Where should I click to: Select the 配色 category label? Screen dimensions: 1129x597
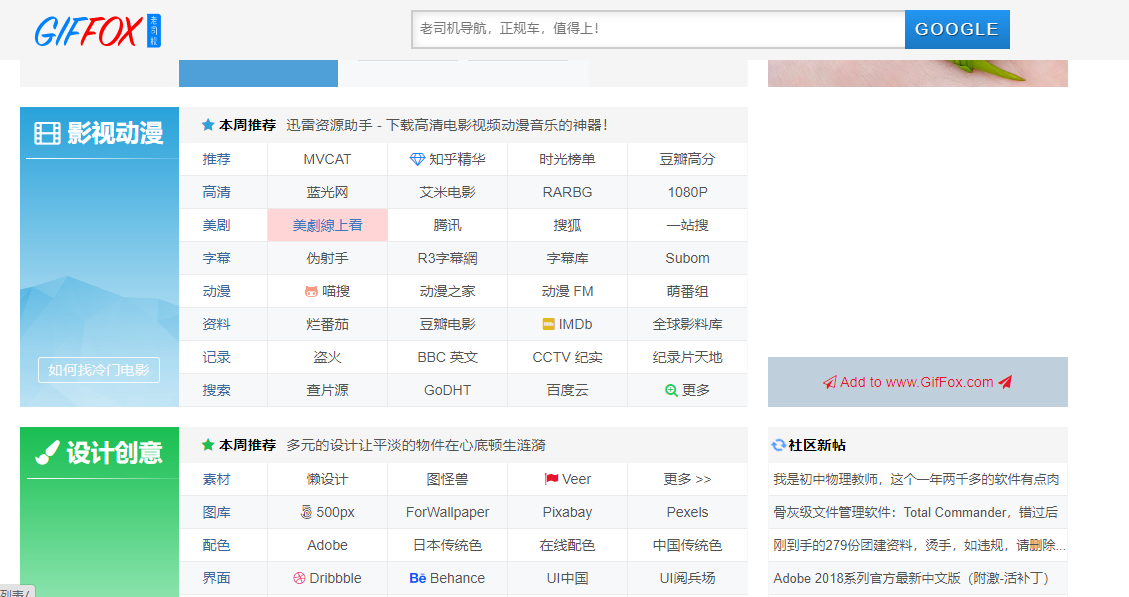pos(216,546)
